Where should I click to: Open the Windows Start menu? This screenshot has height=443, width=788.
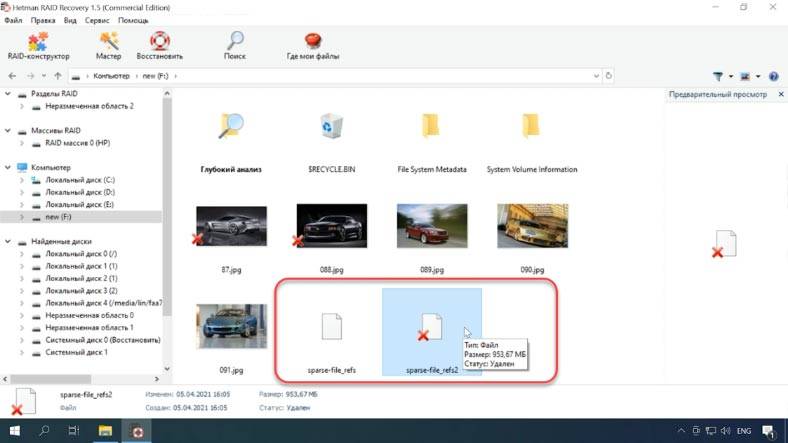pos(15,431)
